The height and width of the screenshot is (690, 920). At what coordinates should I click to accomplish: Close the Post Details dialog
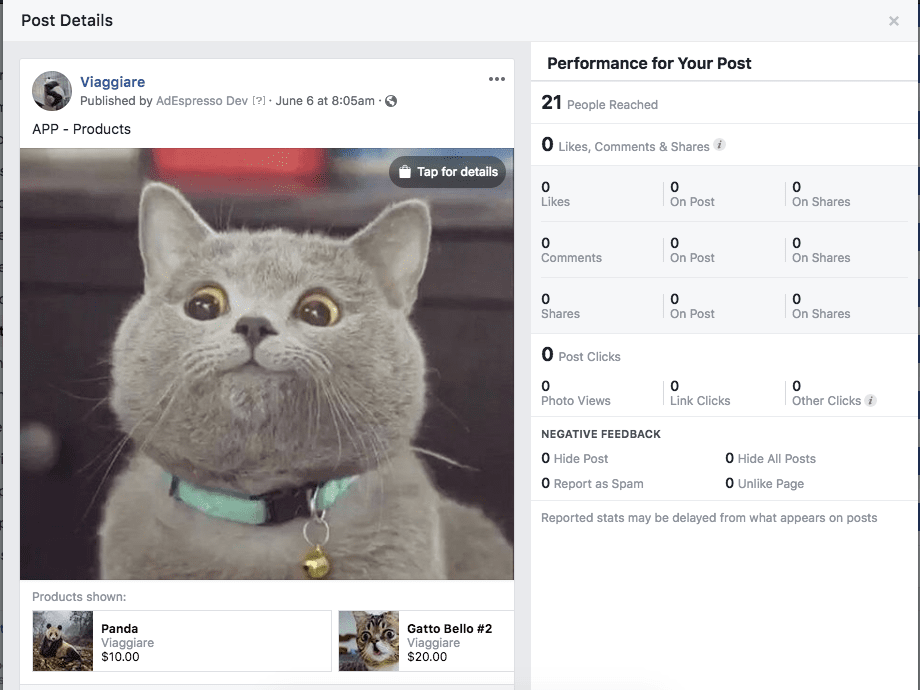894,21
